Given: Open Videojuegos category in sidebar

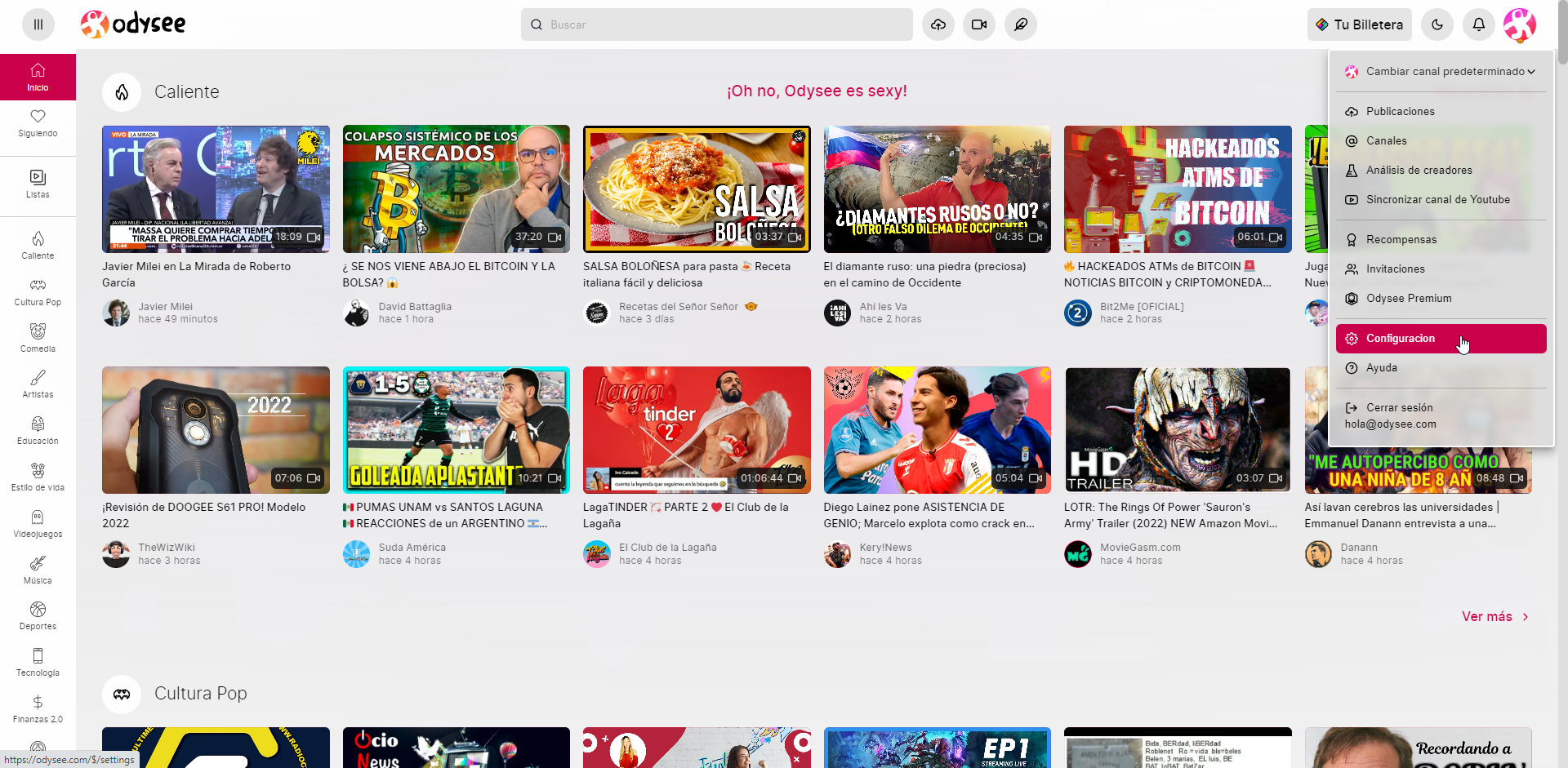Looking at the screenshot, I should point(38,524).
